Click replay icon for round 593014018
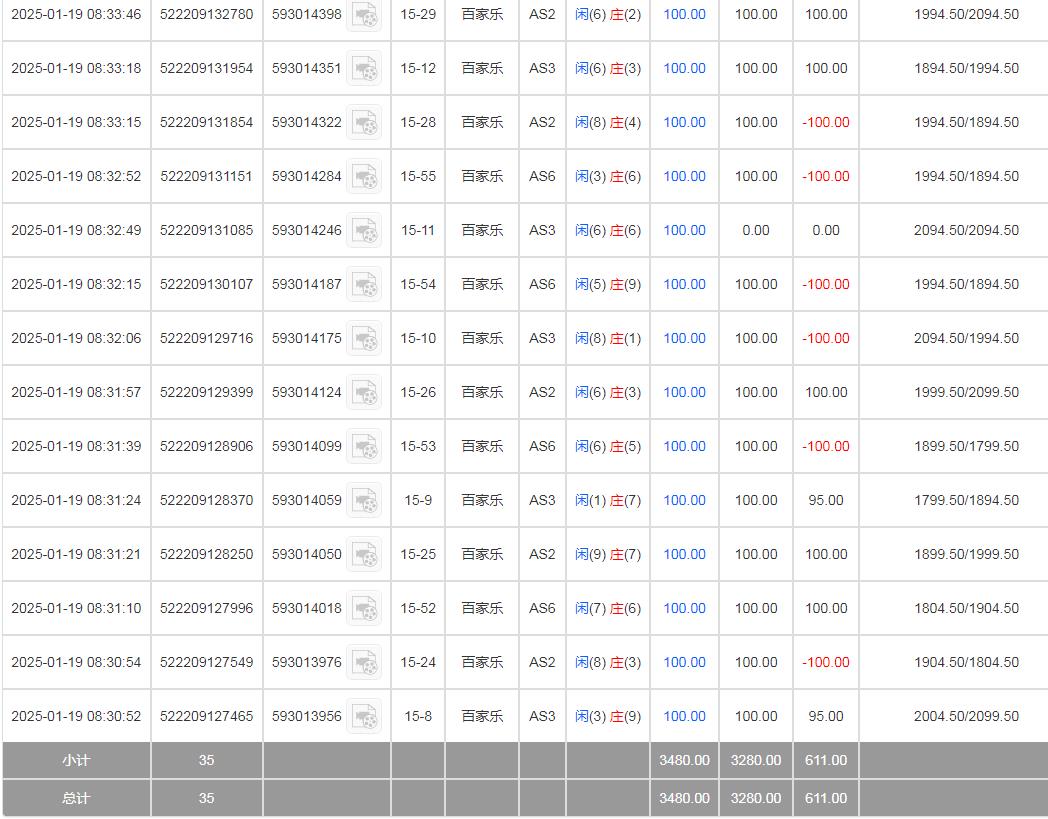The image size is (1048, 819). 365,609
